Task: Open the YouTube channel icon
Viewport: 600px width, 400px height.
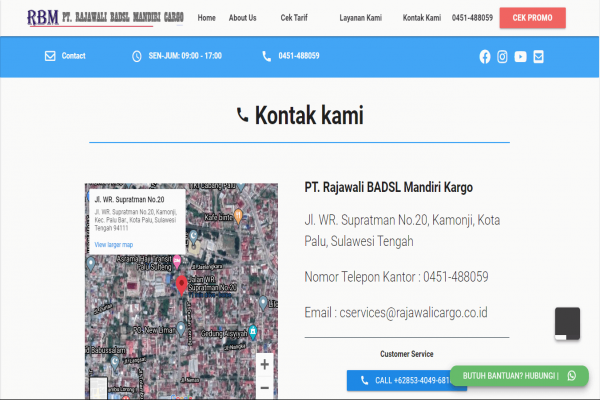Action: [521, 57]
